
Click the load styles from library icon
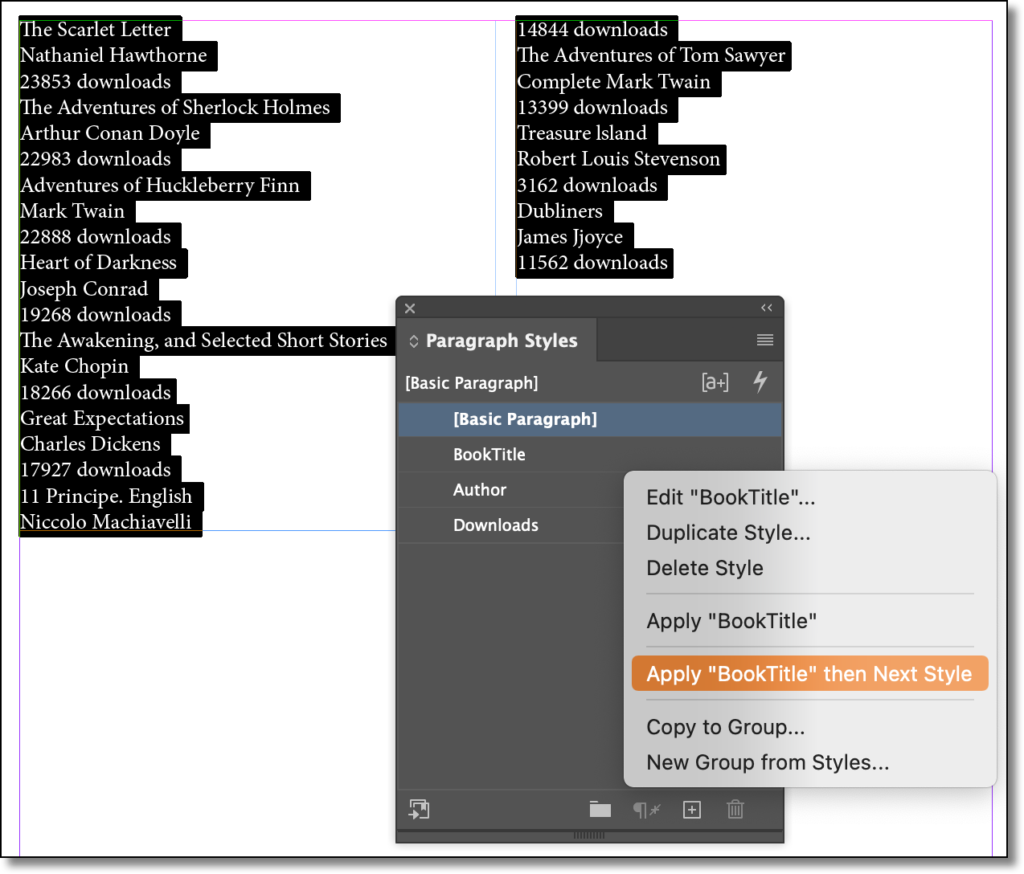pos(419,809)
